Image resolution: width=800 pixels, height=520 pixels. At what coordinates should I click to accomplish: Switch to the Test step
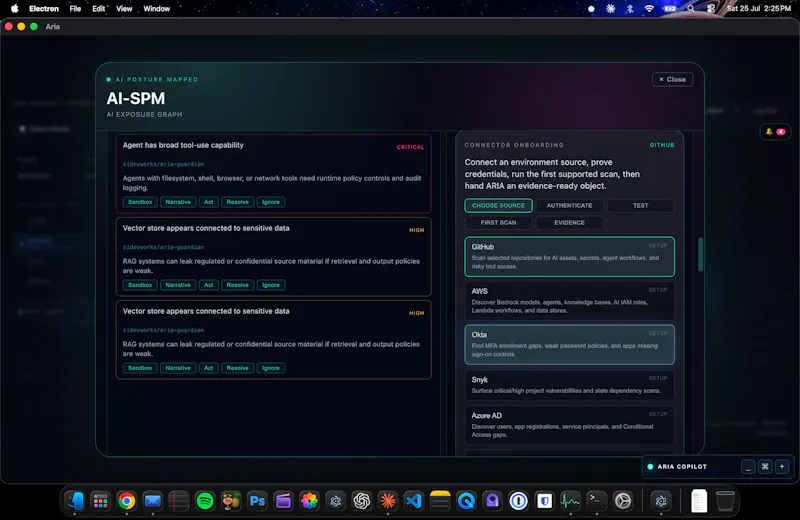point(640,206)
